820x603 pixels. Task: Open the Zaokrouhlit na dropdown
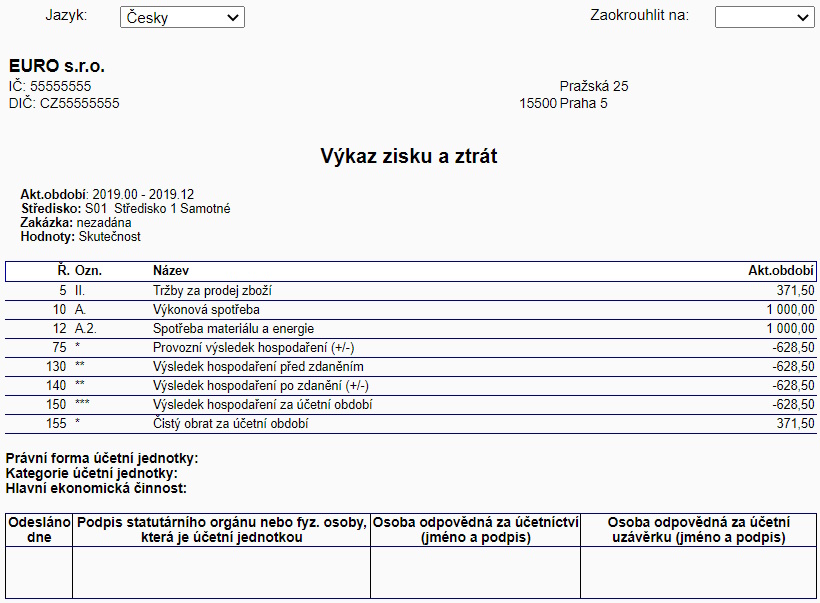pyautogui.click(x=764, y=17)
